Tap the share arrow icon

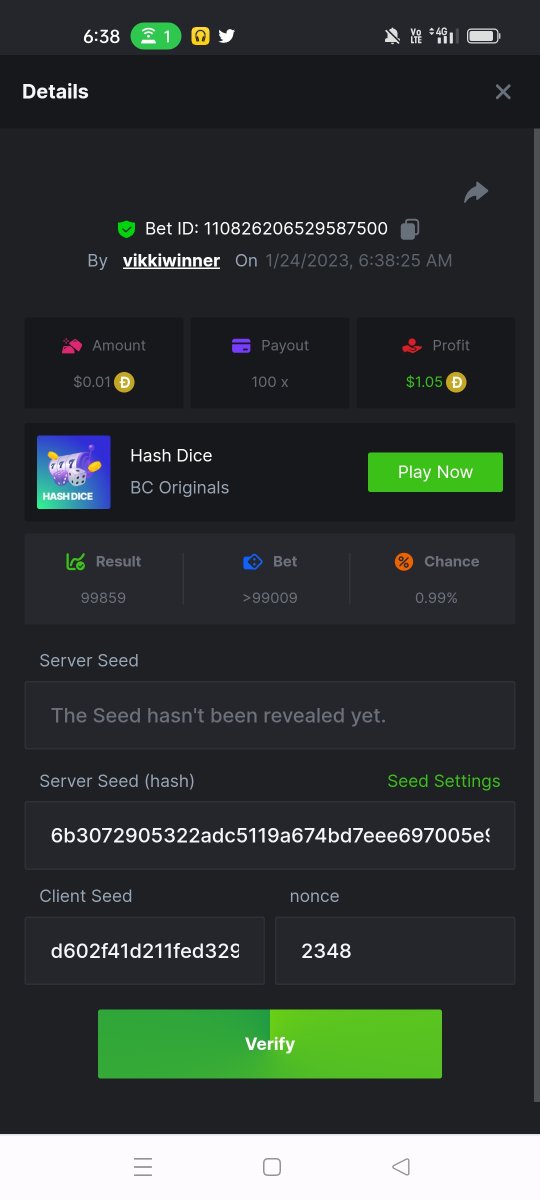pyautogui.click(x=476, y=192)
